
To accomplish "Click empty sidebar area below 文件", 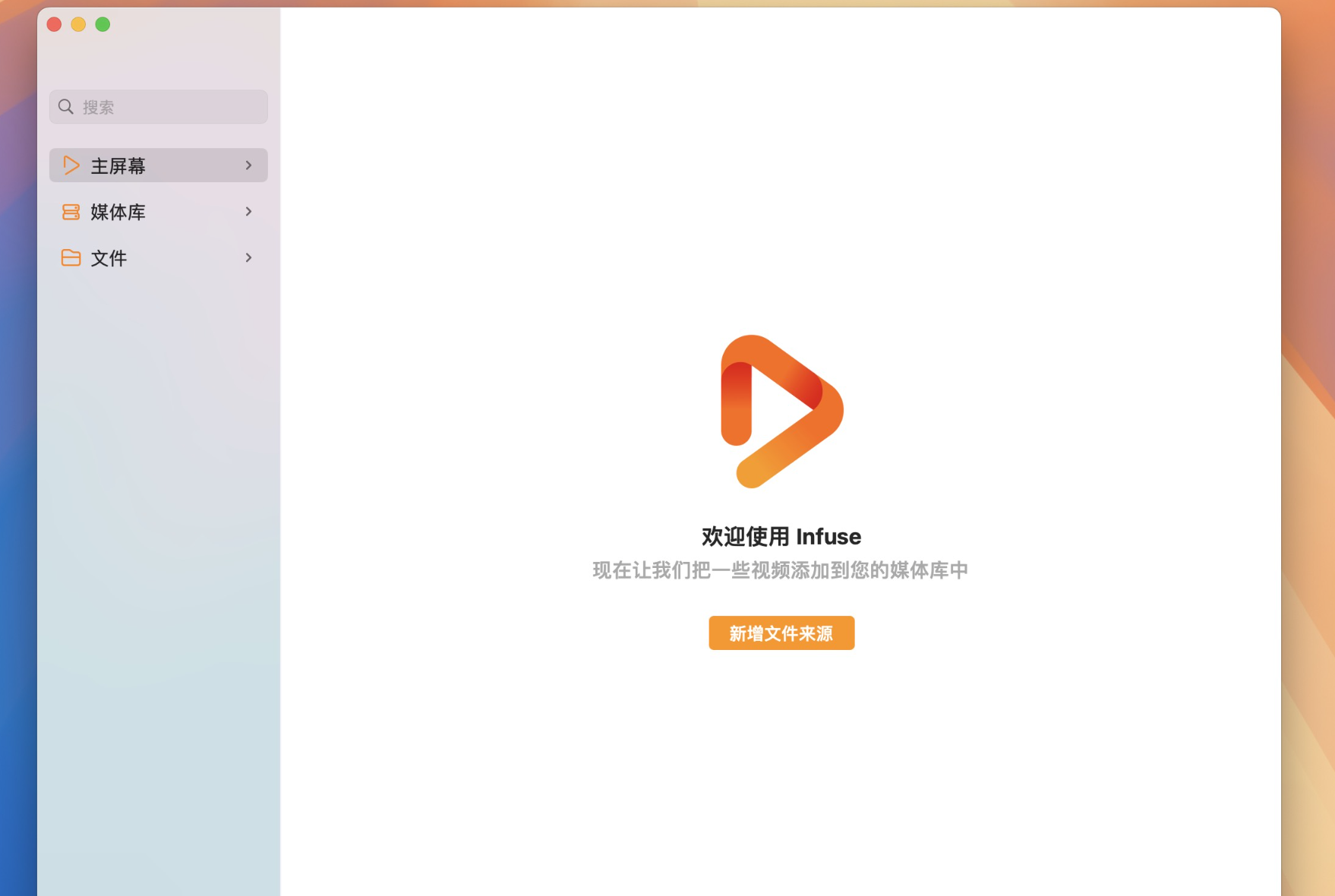I will click(158, 532).
